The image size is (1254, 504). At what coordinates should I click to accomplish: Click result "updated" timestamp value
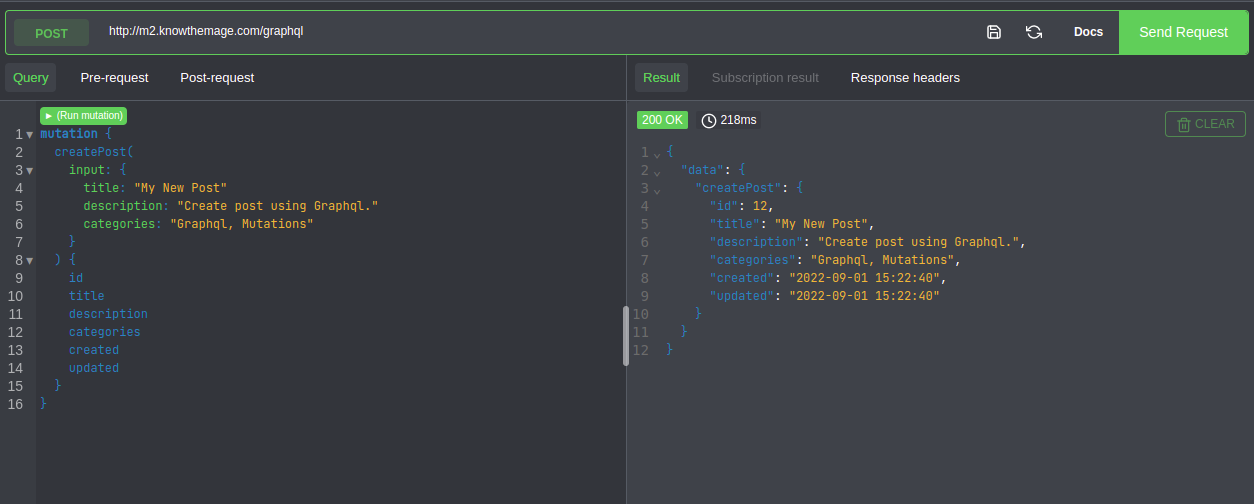[x=864, y=296]
